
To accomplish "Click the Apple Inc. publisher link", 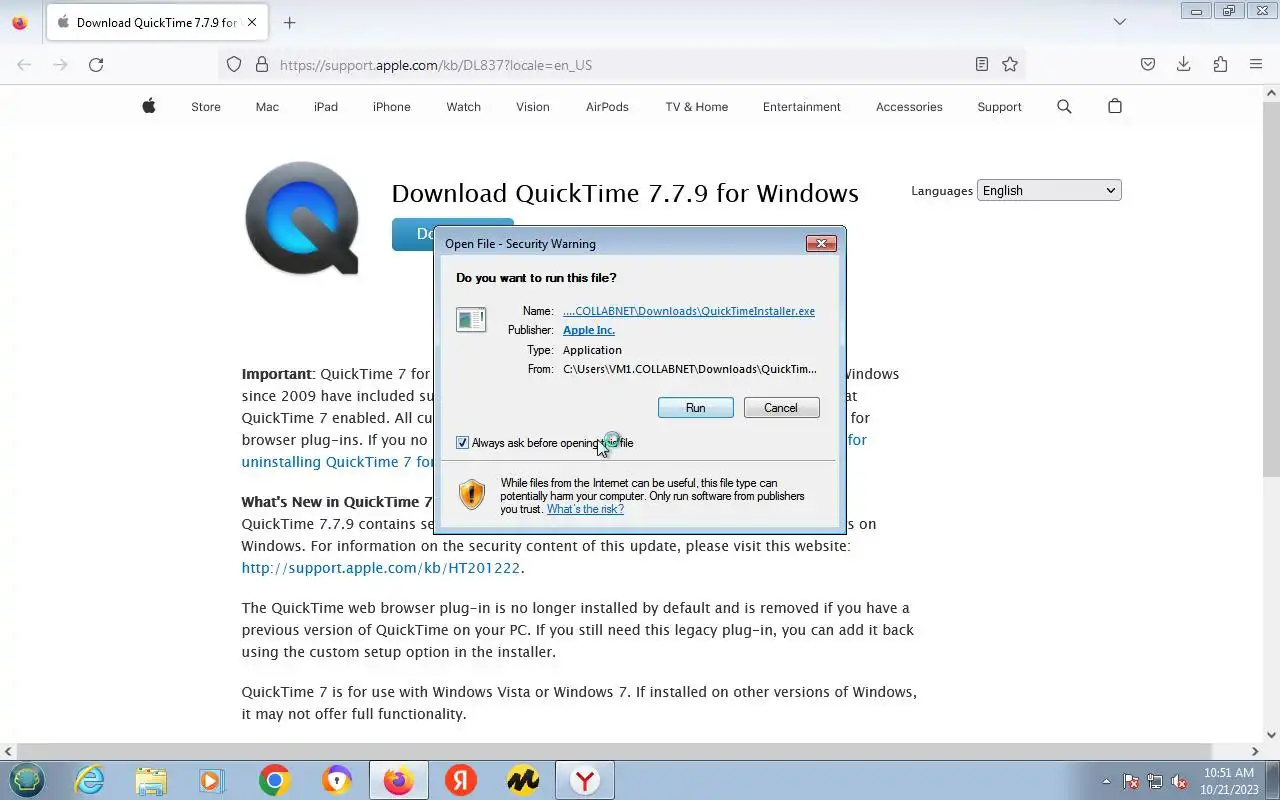I will pyautogui.click(x=589, y=330).
